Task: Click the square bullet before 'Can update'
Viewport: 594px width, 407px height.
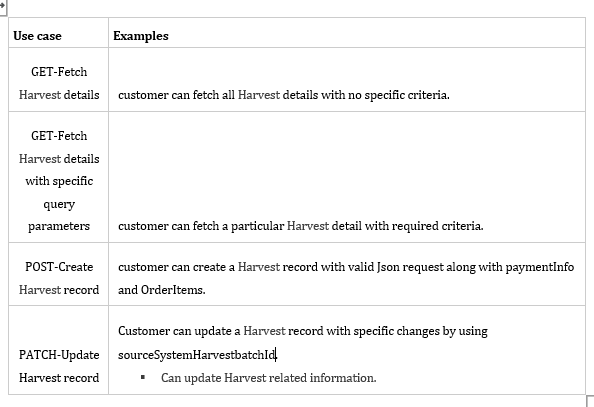Action: tap(143, 377)
